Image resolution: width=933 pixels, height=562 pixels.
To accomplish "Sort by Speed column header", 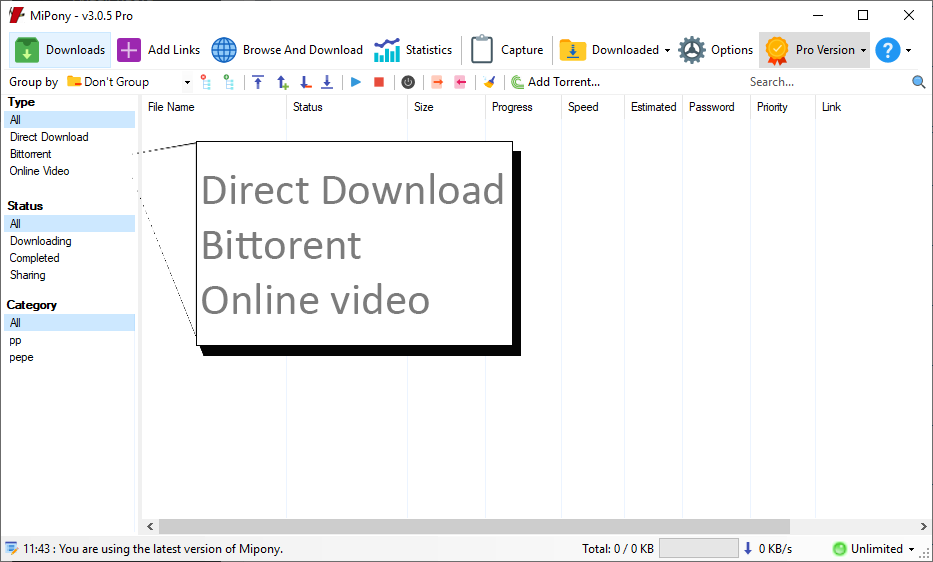I will (593, 107).
